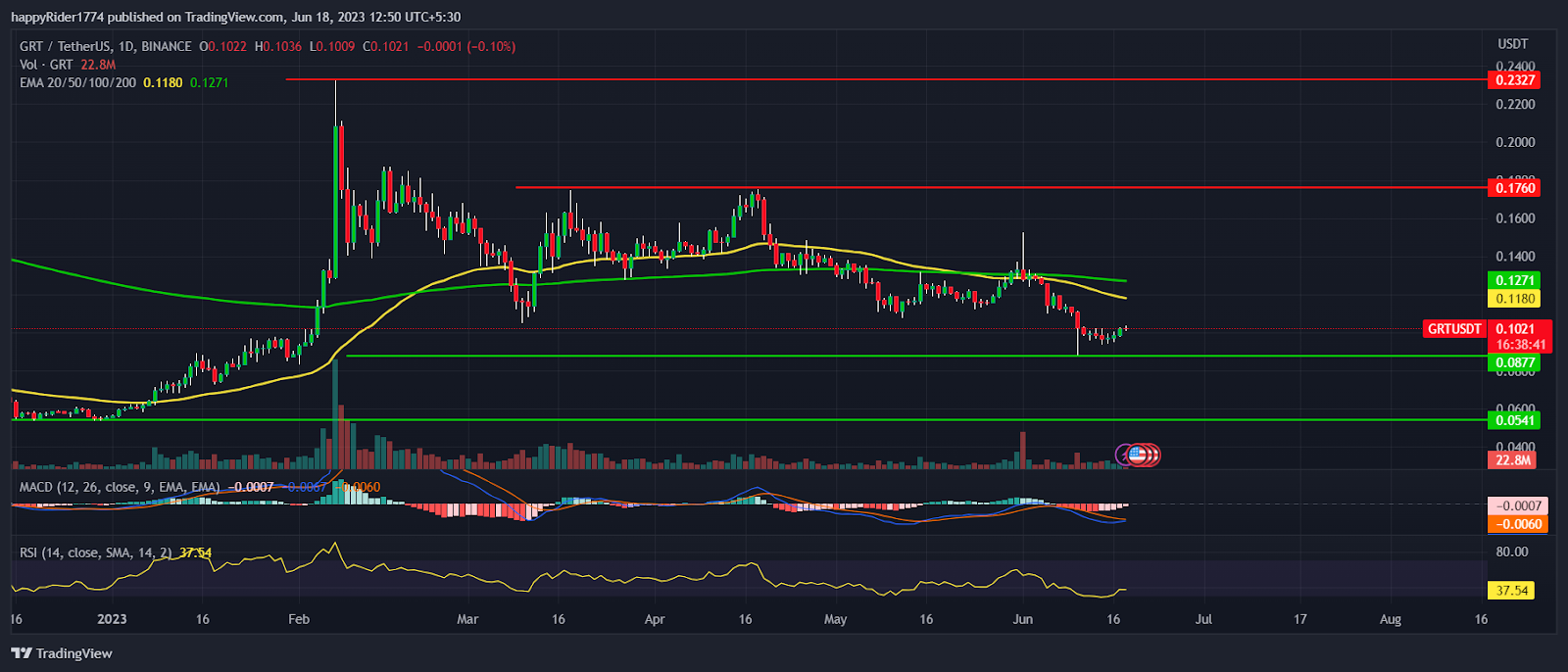
Task: Select the red horizontal resistance line at 0.2327
Action: [886, 79]
